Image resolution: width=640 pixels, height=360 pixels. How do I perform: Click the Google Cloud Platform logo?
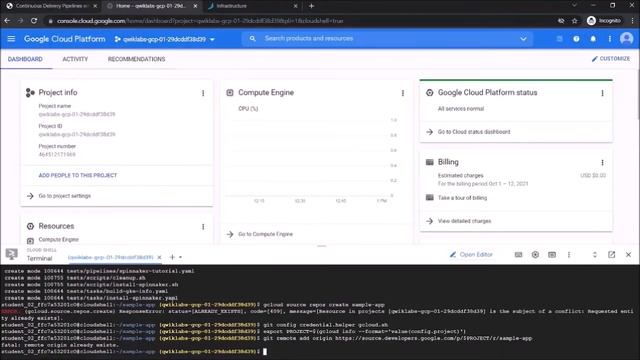64,39
